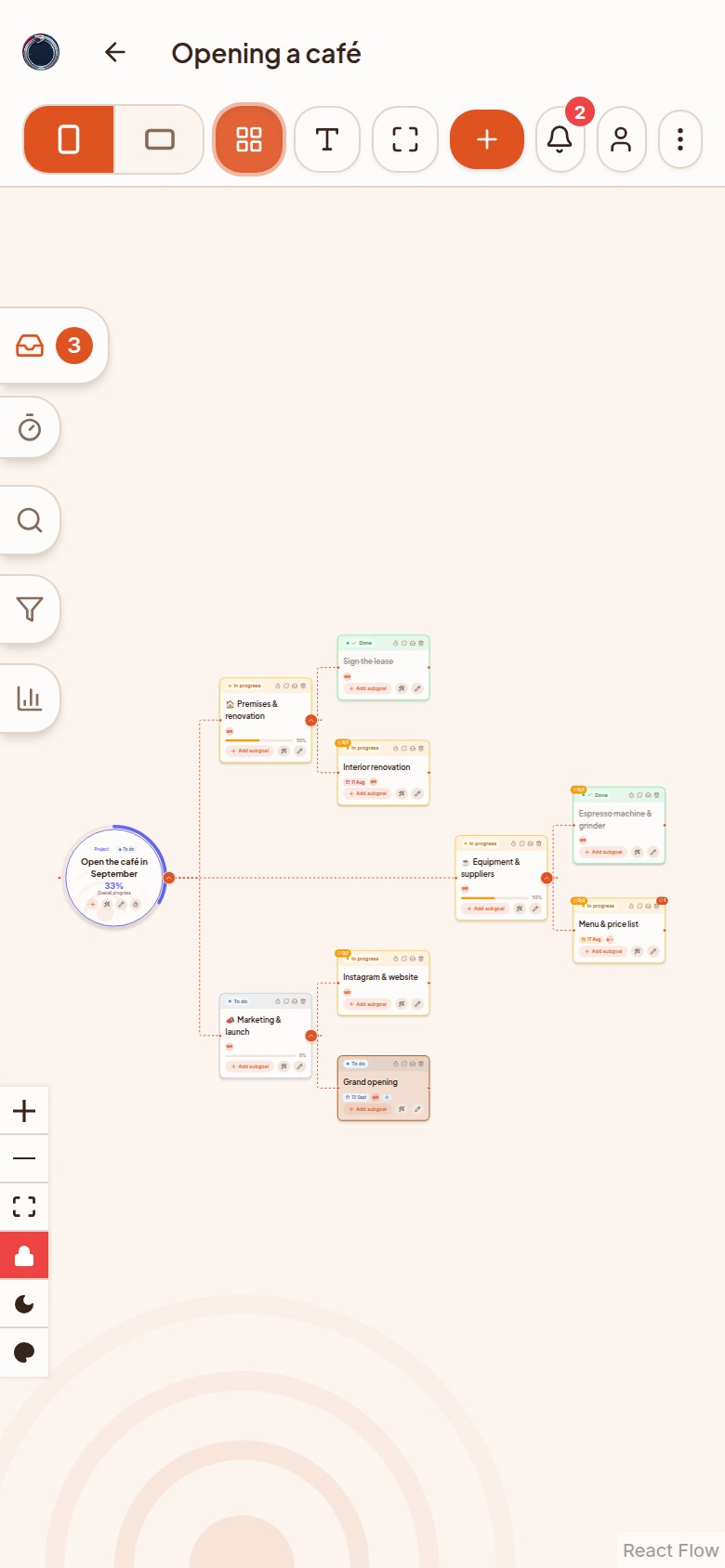Edit the Interior renovation goal

[417, 793]
